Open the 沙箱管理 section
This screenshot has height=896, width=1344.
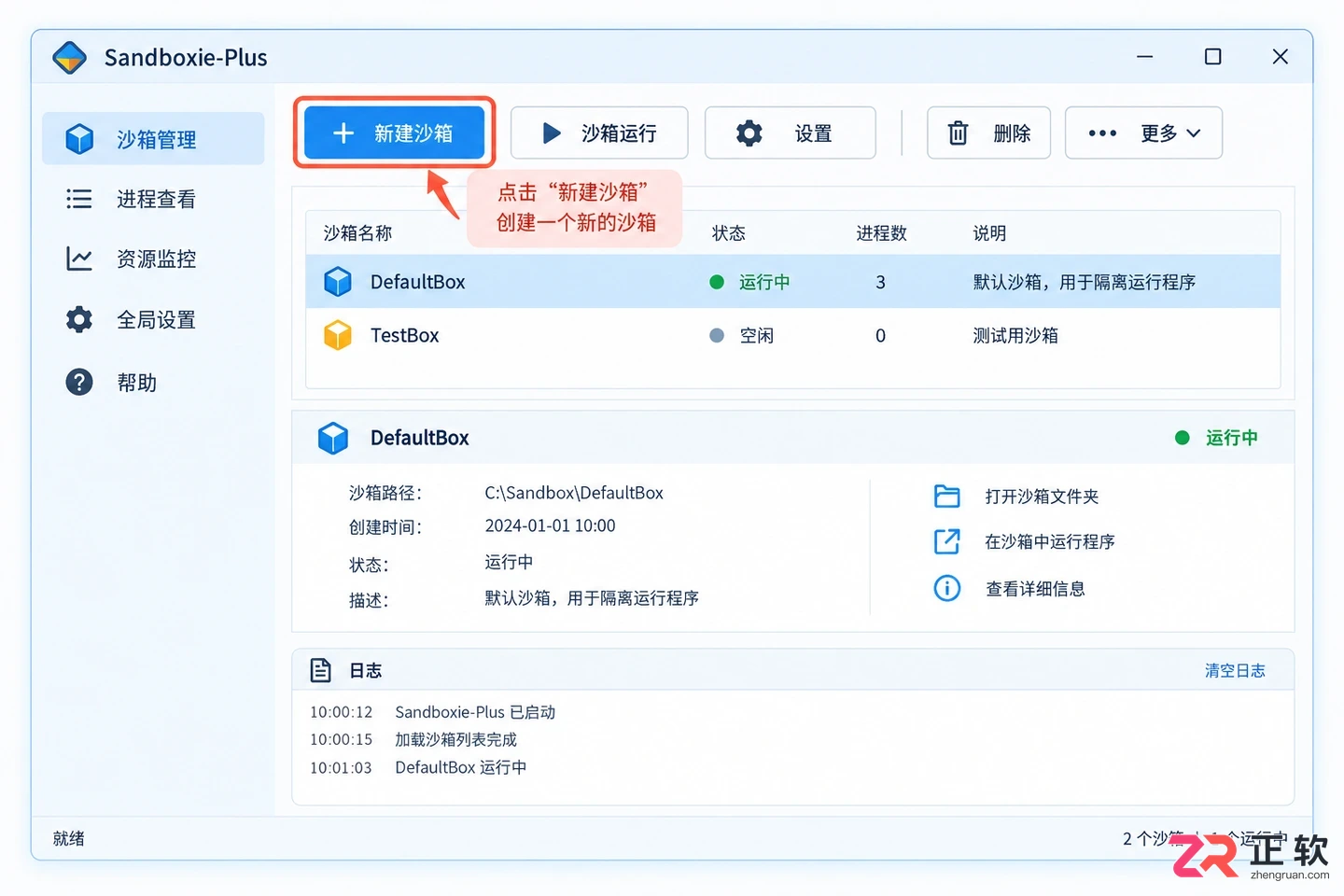pyautogui.click(x=153, y=139)
